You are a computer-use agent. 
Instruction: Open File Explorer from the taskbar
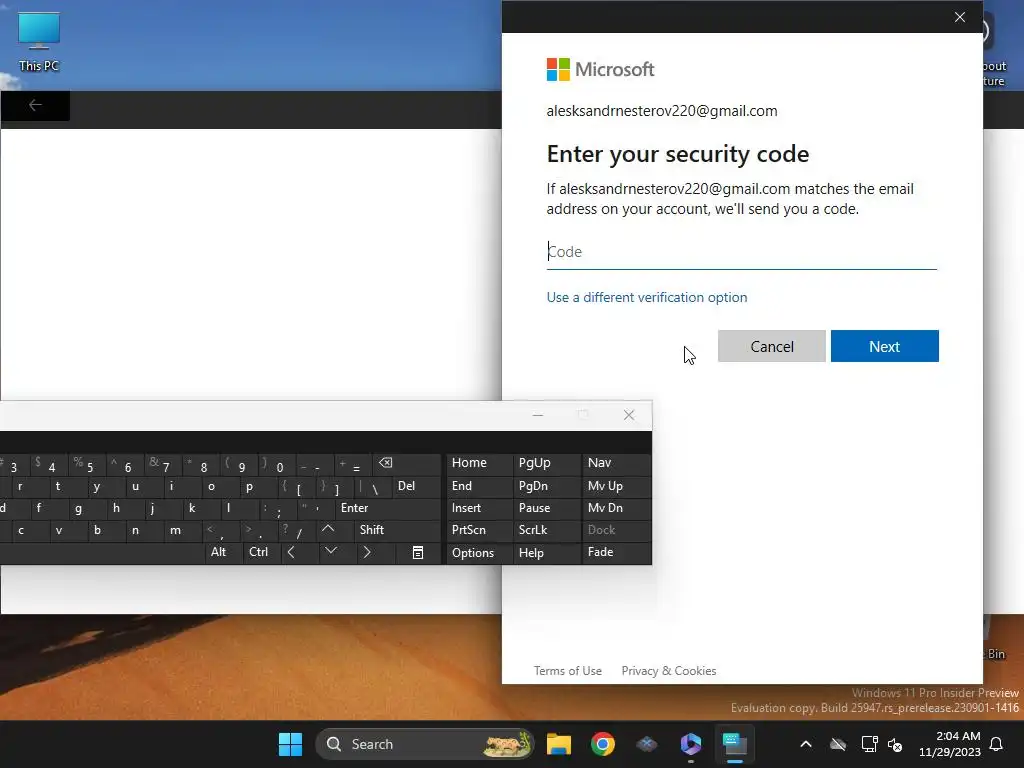[x=558, y=744]
